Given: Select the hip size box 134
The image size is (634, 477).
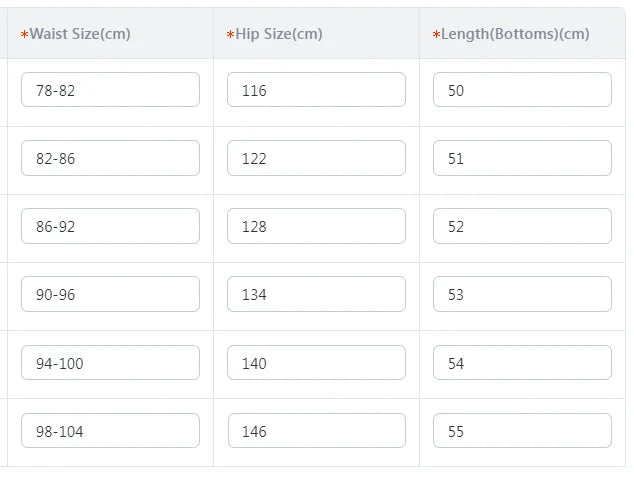Looking at the screenshot, I should point(316,294).
